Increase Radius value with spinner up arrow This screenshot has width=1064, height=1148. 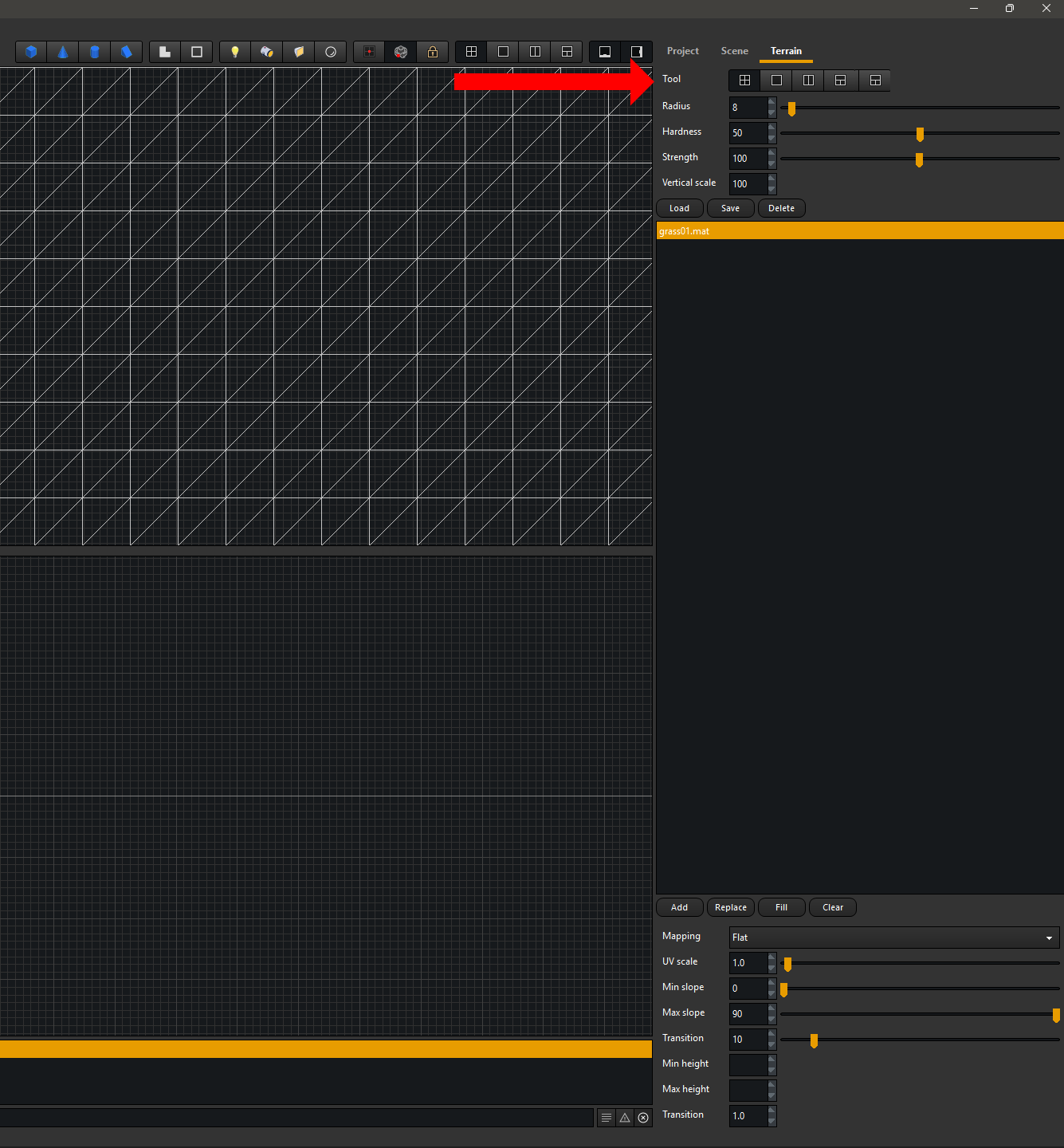[771, 102]
